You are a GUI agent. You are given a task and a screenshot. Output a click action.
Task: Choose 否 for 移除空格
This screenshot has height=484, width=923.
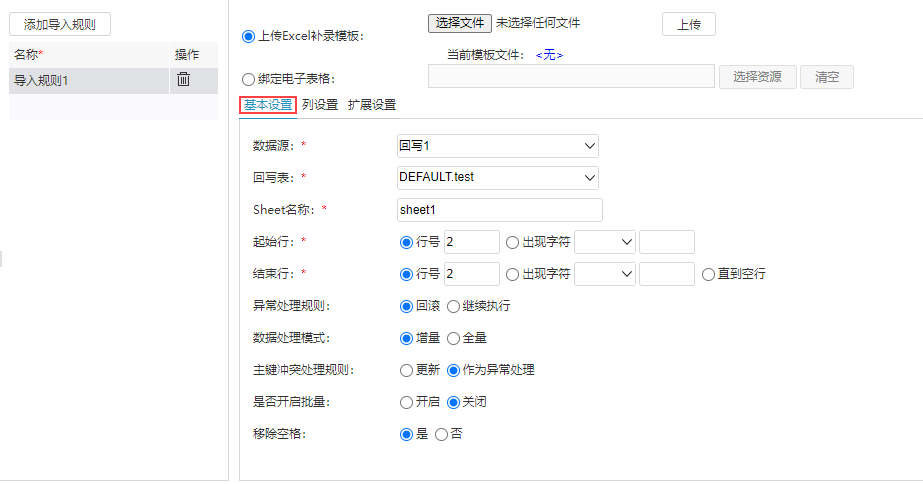[x=441, y=435]
